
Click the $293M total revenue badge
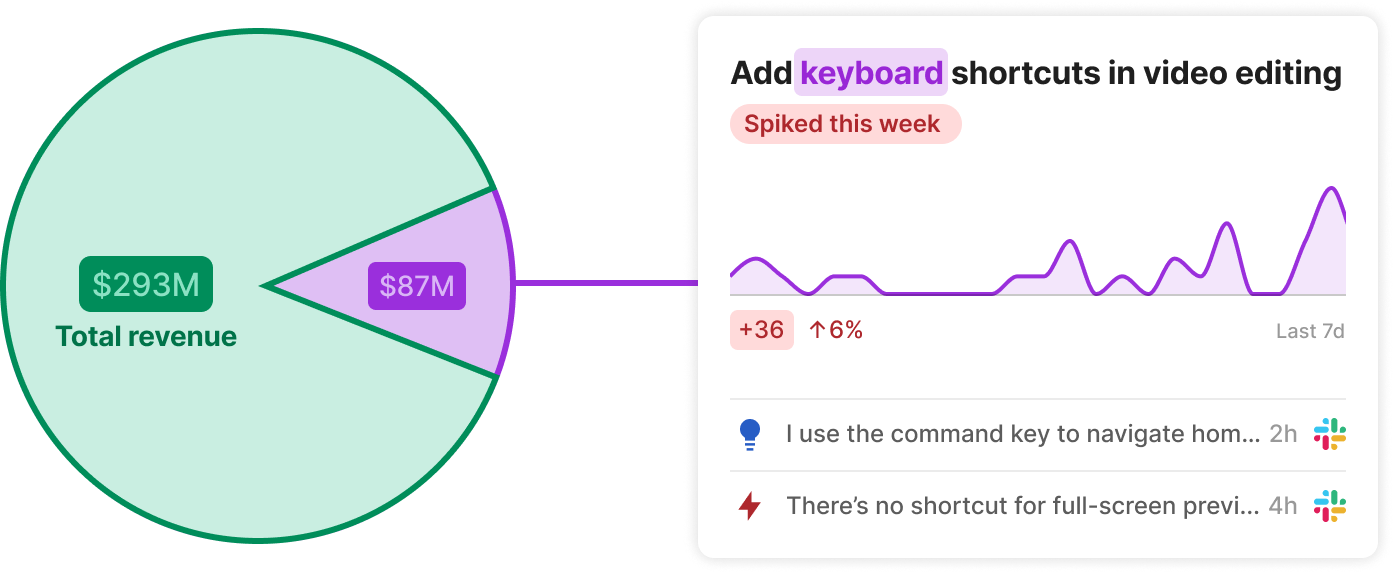pyautogui.click(x=146, y=285)
